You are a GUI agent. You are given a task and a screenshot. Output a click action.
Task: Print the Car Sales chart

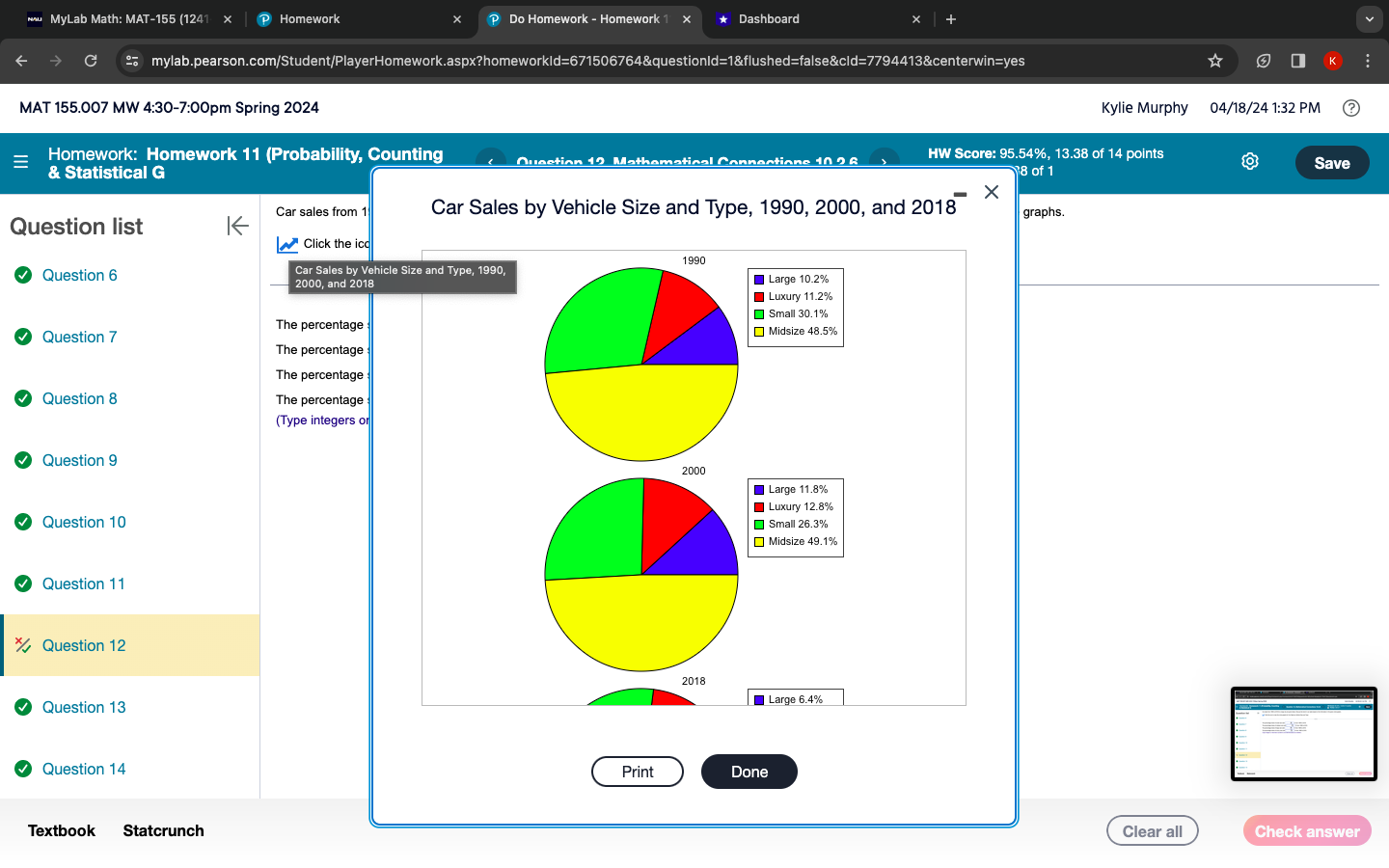(637, 772)
